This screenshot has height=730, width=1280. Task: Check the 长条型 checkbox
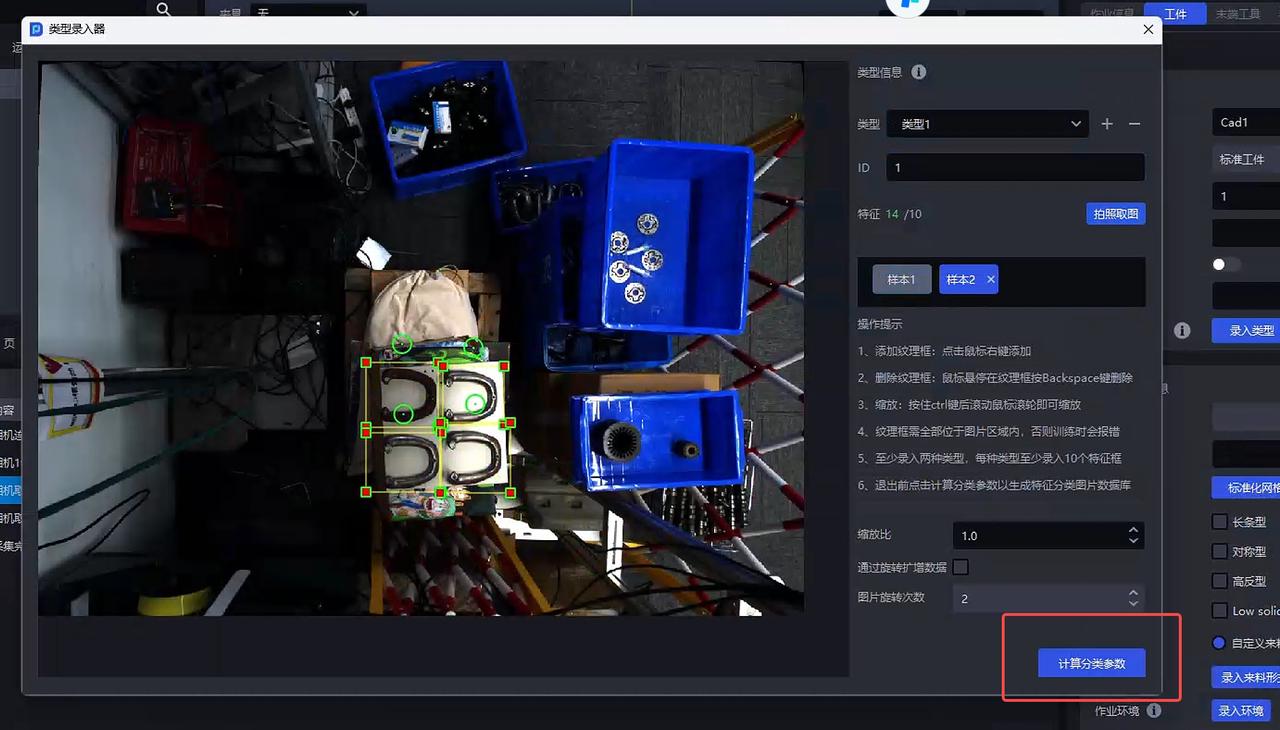[x=1219, y=522]
